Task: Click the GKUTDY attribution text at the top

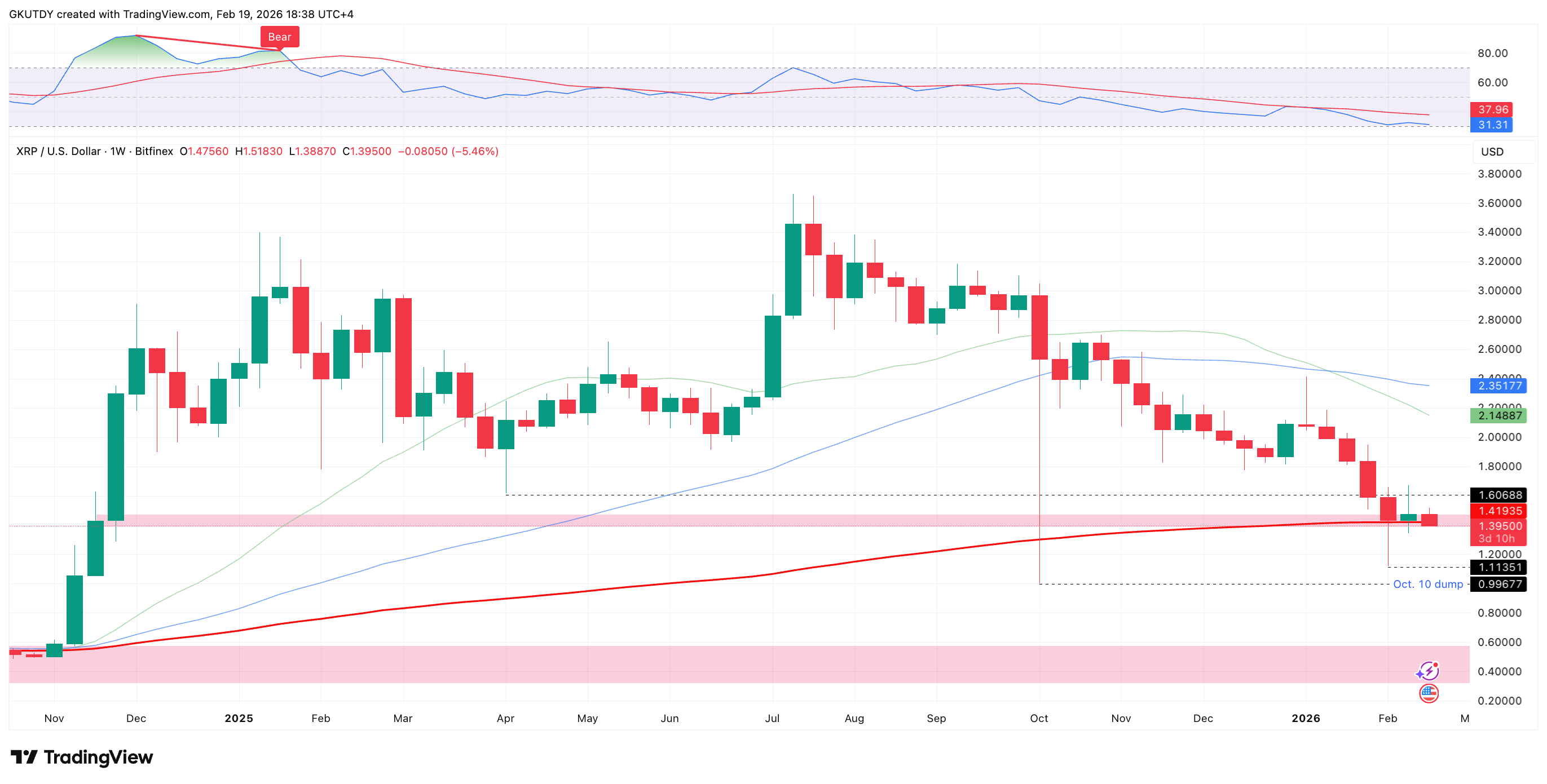Action: [31, 14]
